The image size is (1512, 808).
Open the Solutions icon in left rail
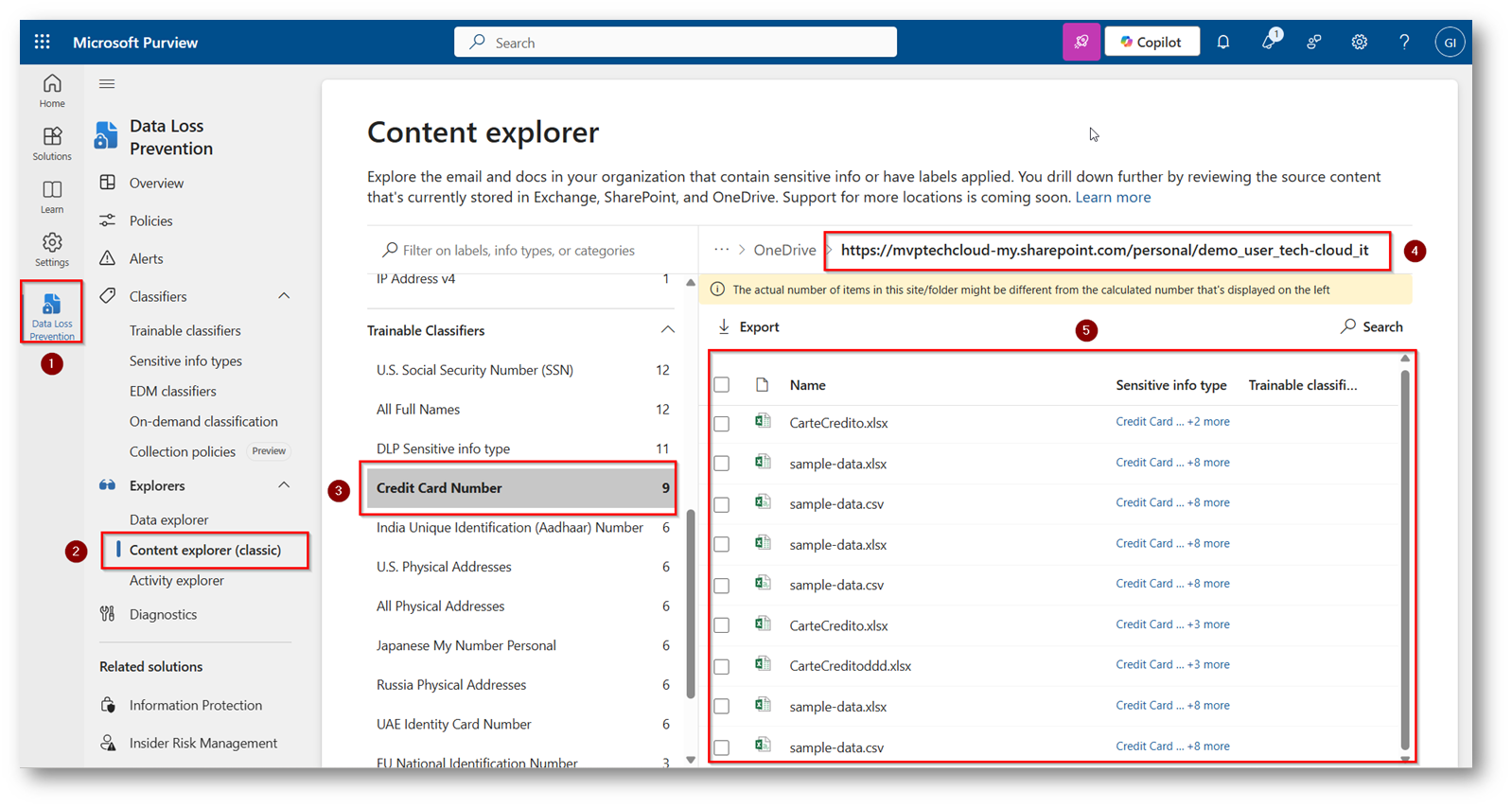[52, 144]
